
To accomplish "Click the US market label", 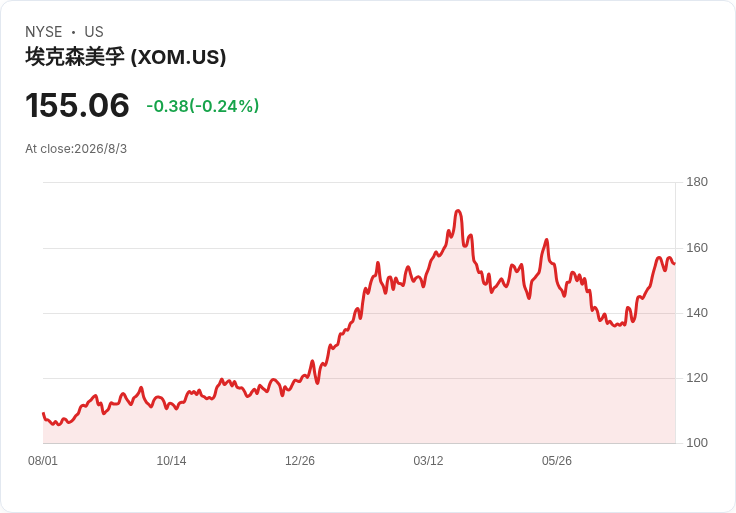I will tap(94, 32).
